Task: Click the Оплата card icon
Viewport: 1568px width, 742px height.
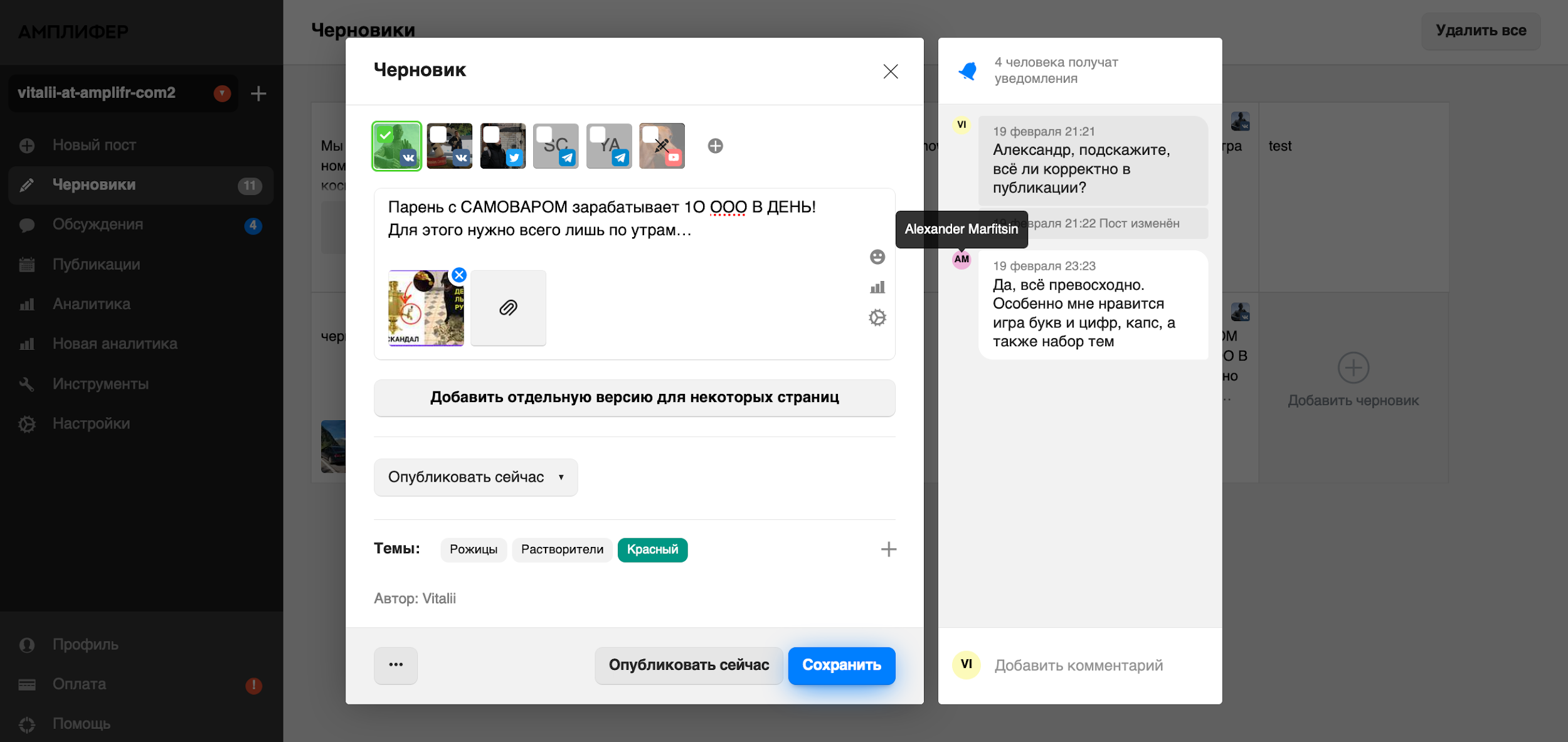Action: coord(27,684)
